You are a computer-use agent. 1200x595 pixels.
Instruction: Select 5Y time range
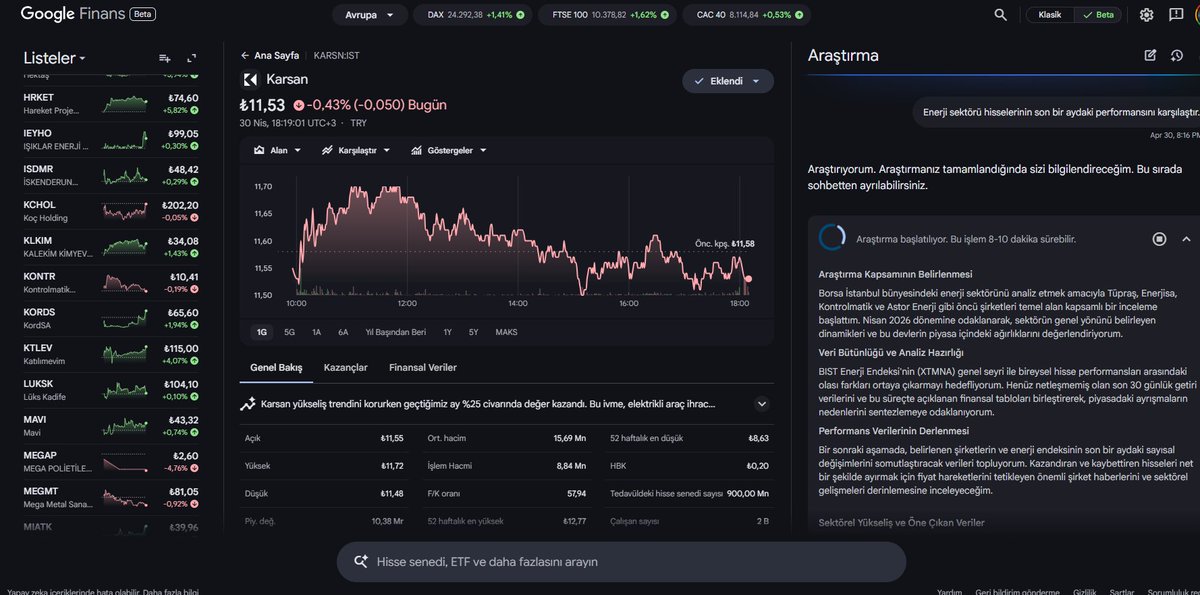coord(473,332)
